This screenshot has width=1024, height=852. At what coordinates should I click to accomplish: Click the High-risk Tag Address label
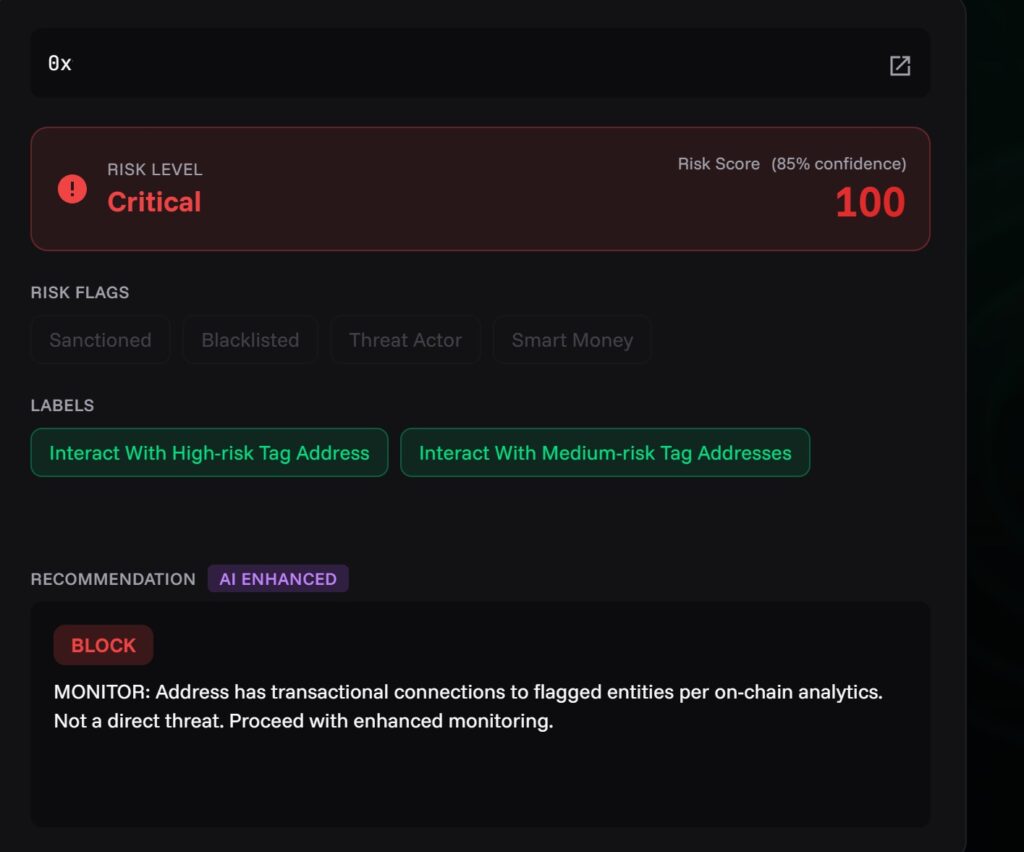pyautogui.click(x=209, y=453)
